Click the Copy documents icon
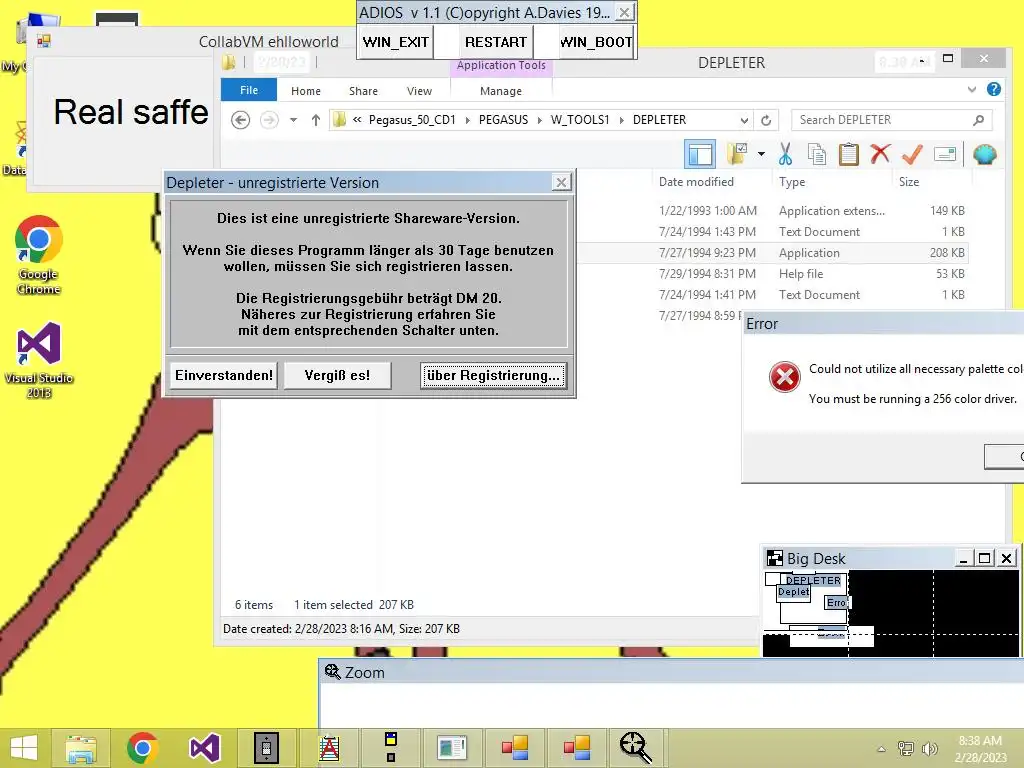 (x=816, y=154)
